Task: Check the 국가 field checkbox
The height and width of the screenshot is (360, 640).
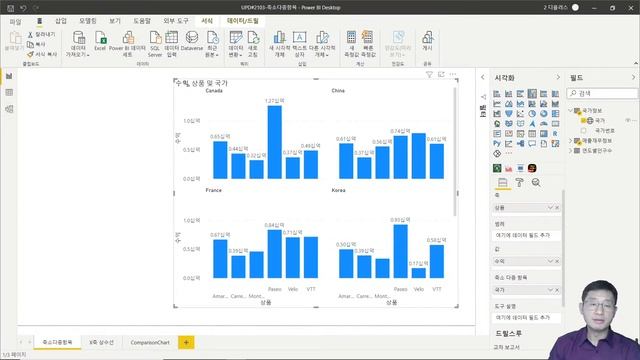Action: [583, 120]
